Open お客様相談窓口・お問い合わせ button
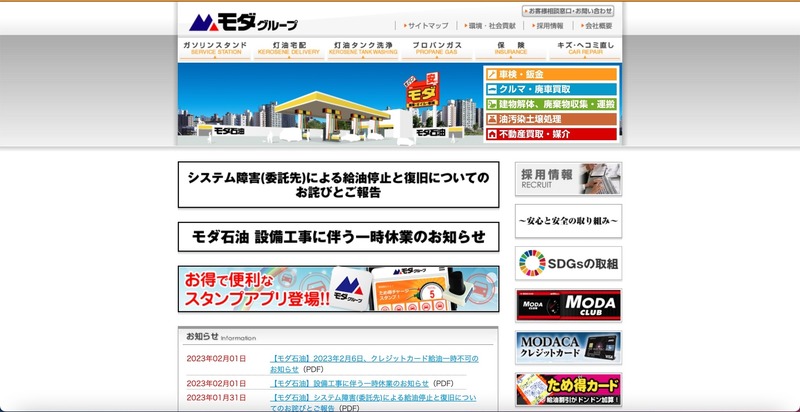The height and width of the screenshot is (412, 800). [568, 11]
